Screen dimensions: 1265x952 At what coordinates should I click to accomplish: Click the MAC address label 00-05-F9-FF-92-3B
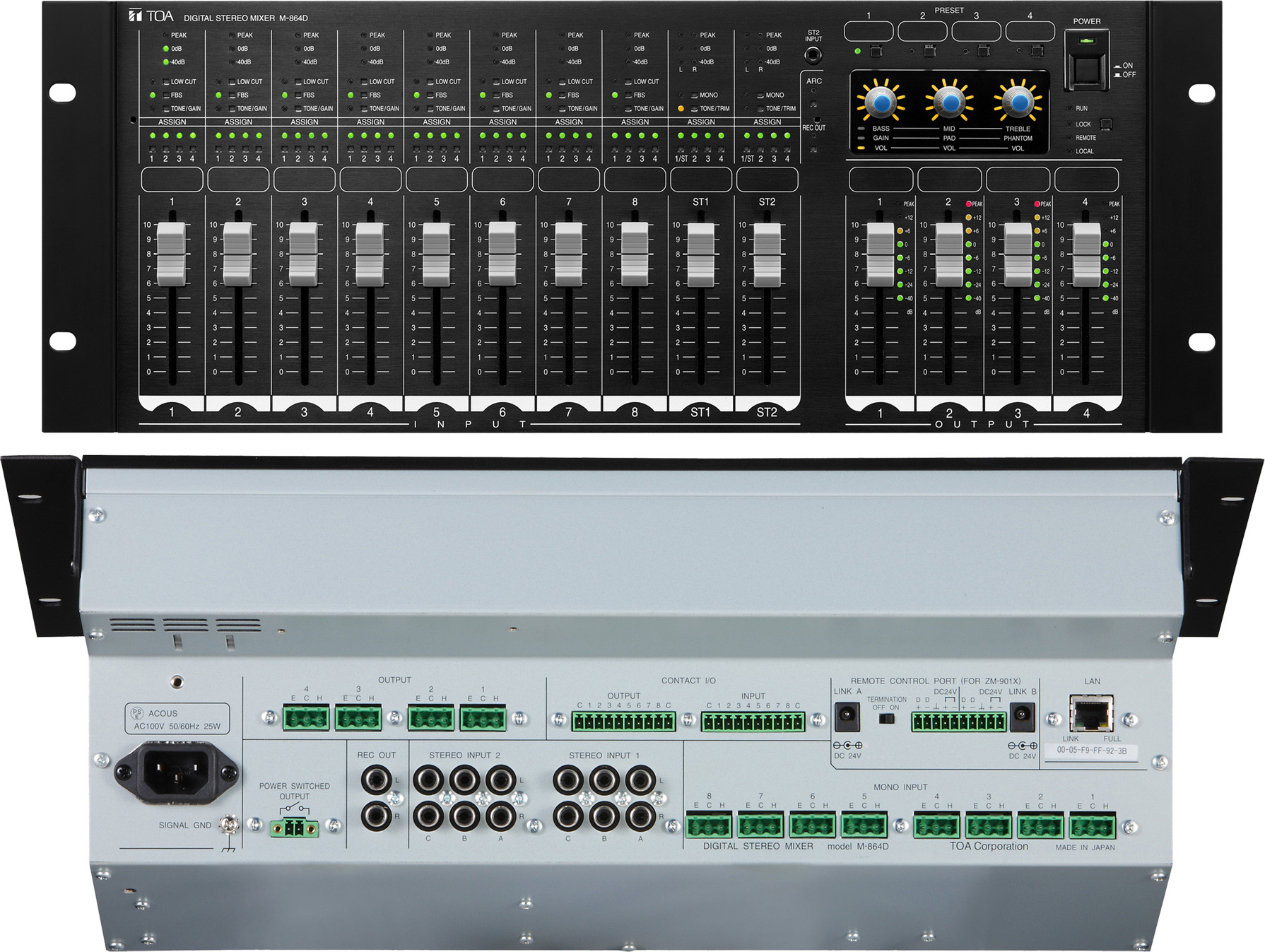point(1091,751)
